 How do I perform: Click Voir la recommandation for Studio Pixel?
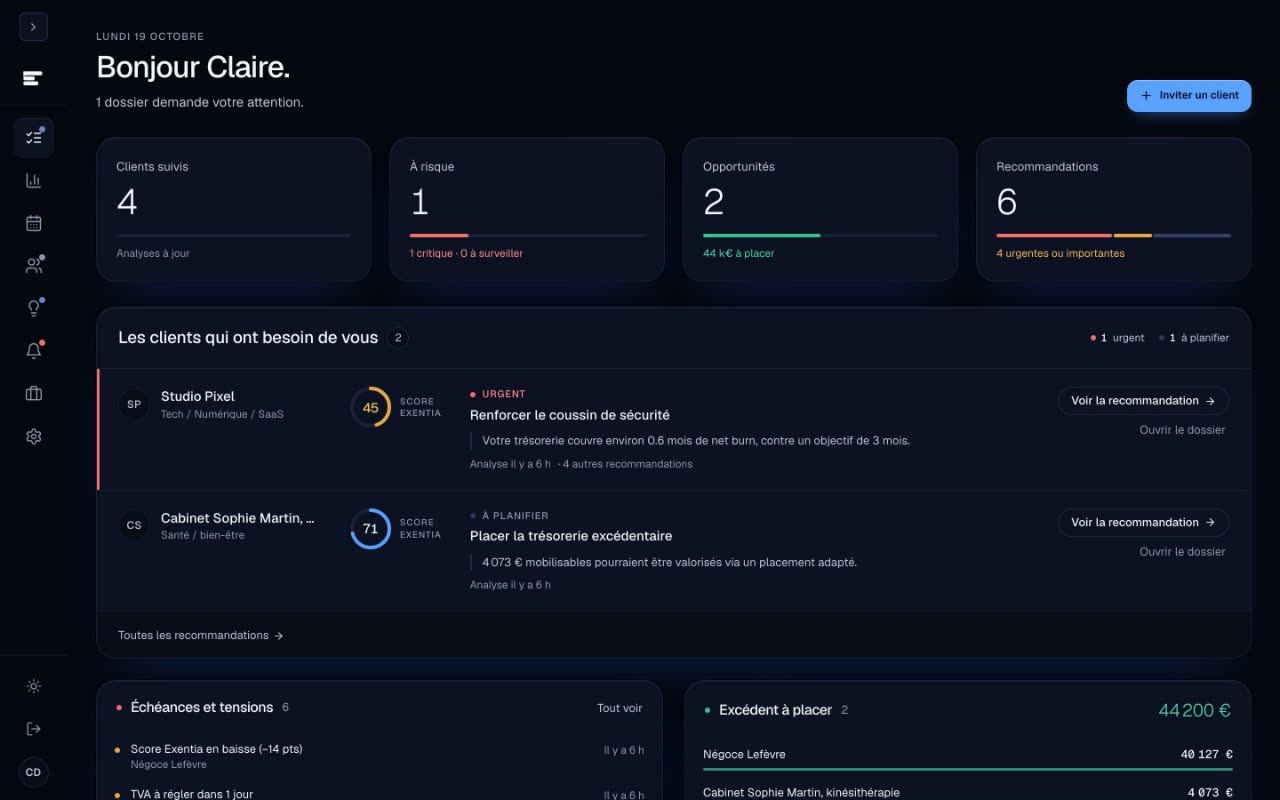[x=1143, y=401]
